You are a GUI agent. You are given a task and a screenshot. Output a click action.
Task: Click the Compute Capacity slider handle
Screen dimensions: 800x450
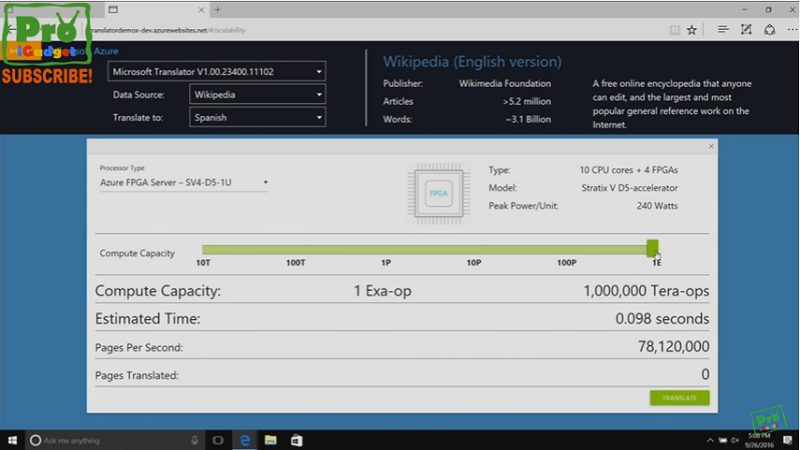[652, 249]
